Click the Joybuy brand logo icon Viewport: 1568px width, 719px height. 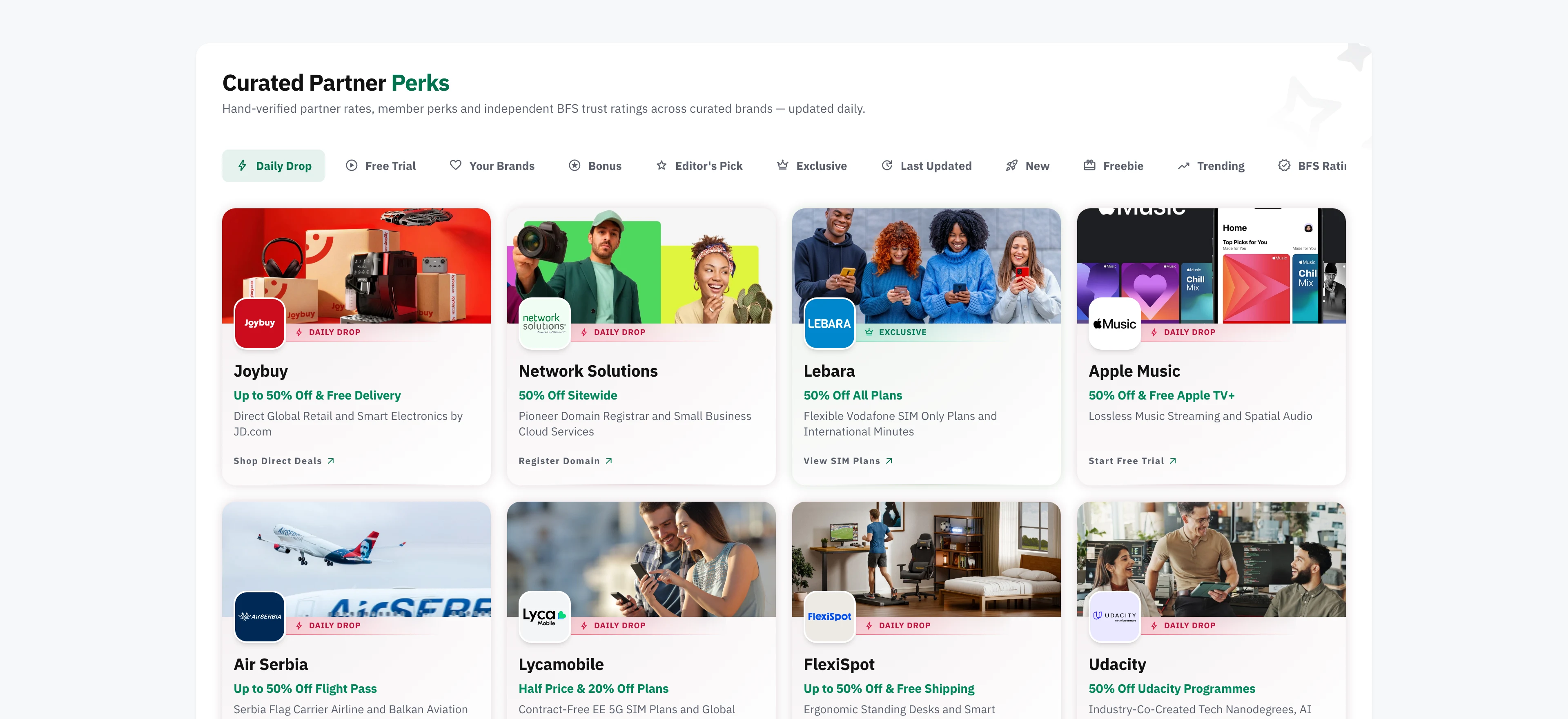[259, 323]
